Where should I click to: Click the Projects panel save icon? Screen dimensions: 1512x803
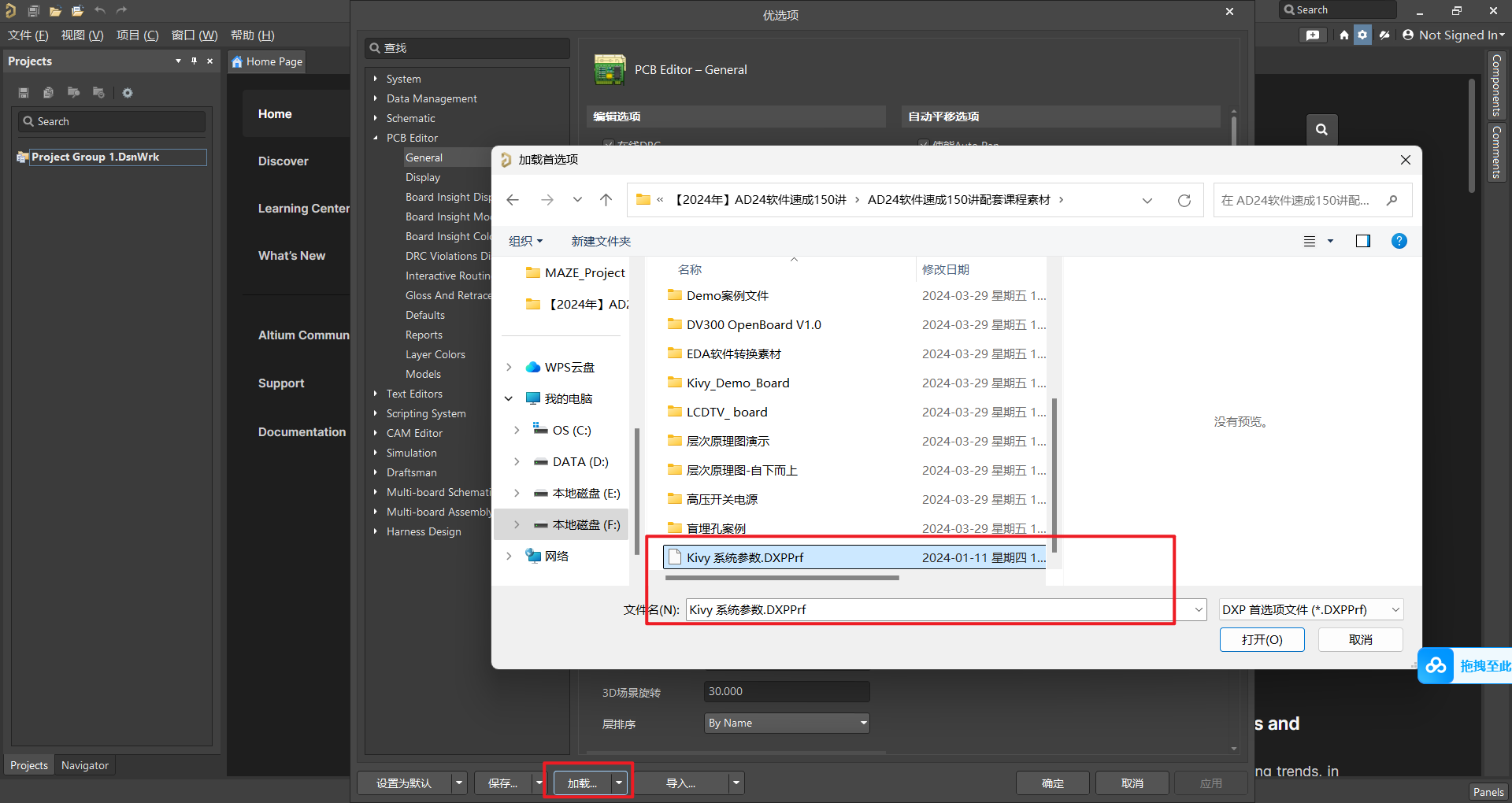(x=24, y=93)
